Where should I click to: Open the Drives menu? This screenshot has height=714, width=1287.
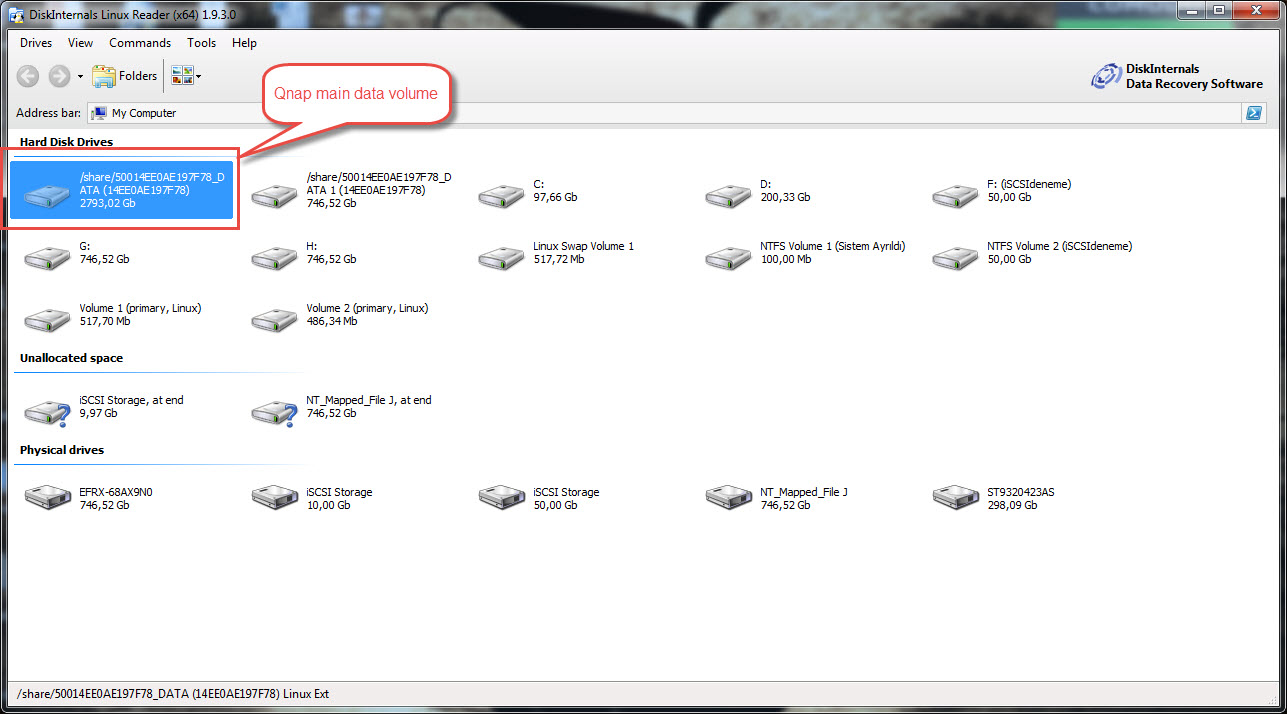tap(36, 43)
